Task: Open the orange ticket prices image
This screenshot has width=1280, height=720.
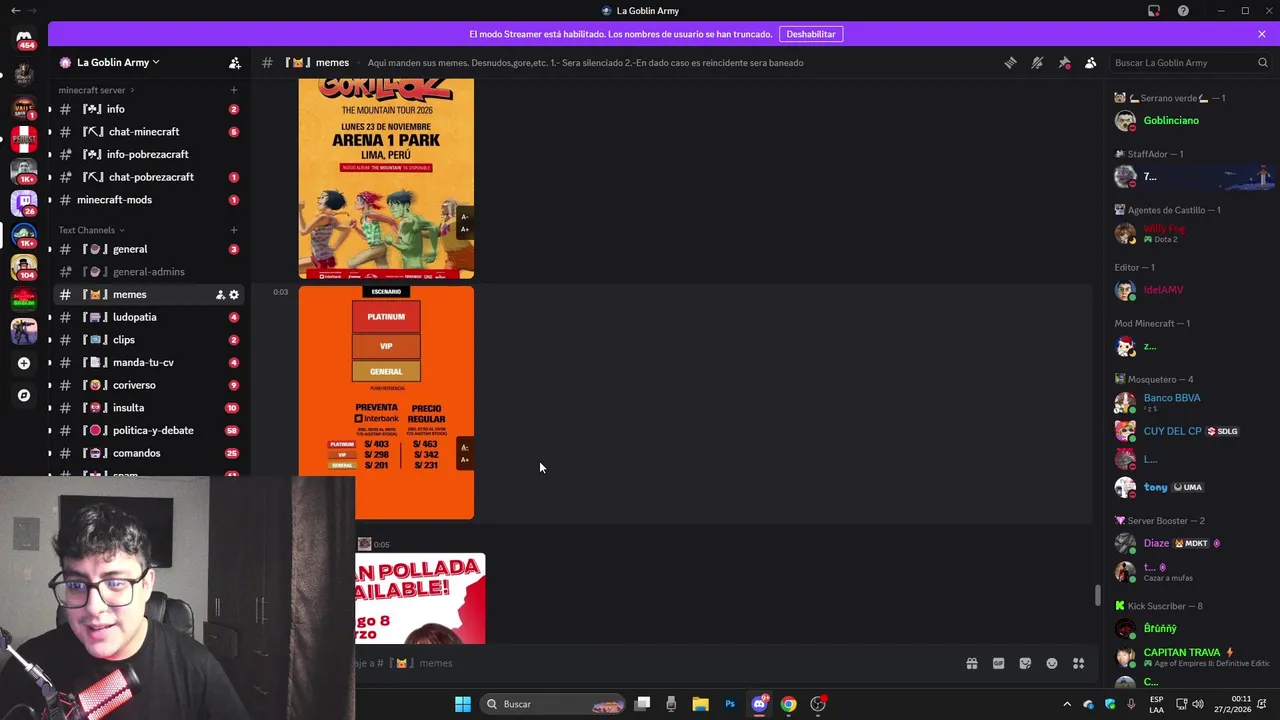Action: coord(386,403)
